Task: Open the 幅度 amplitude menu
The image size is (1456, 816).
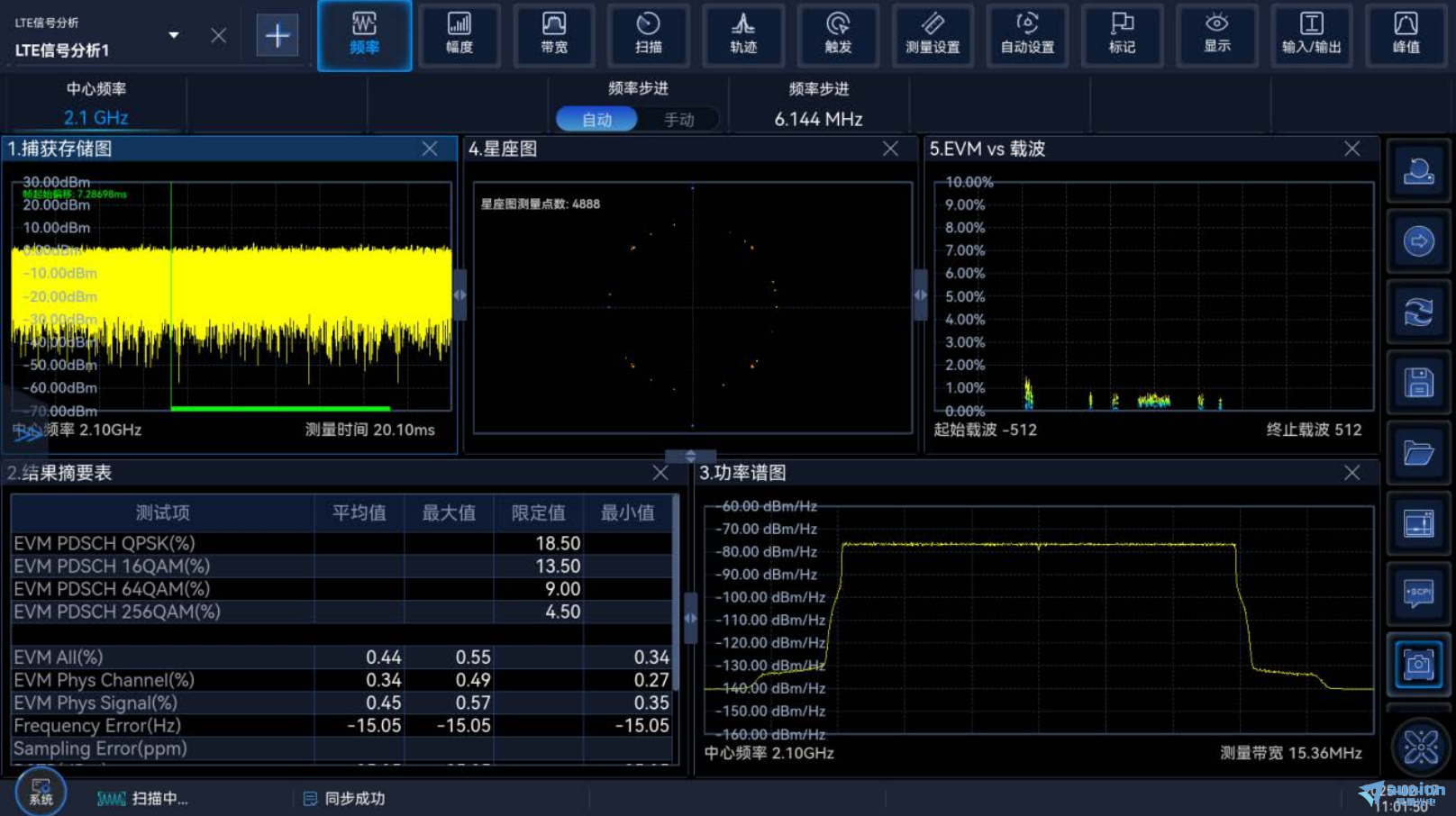Action: [x=460, y=35]
